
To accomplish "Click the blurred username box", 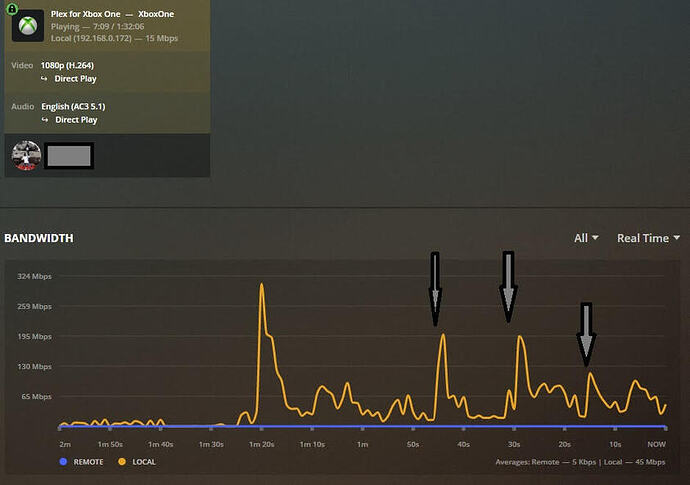I will (x=69, y=156).
